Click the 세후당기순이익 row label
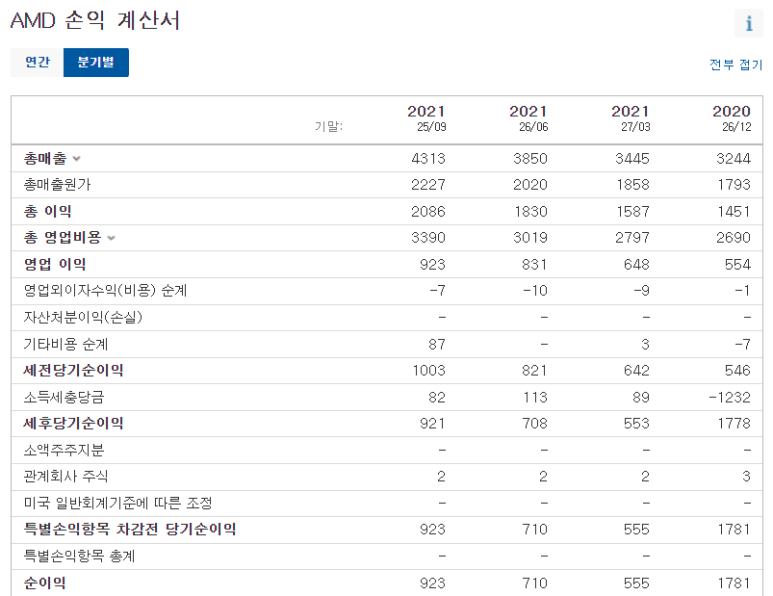The width and height of the screenshot is (773, 596). [73, 423]
